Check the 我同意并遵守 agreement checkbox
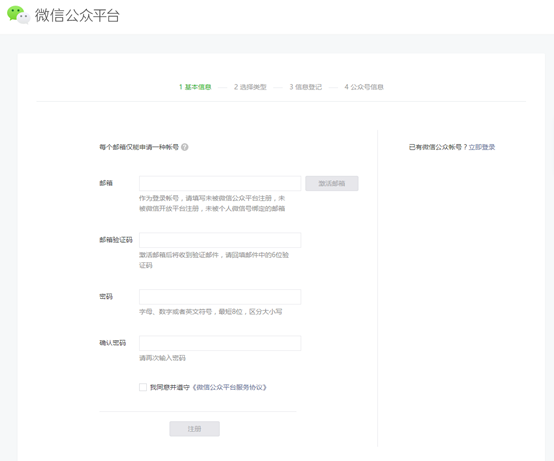 [143, 387]
